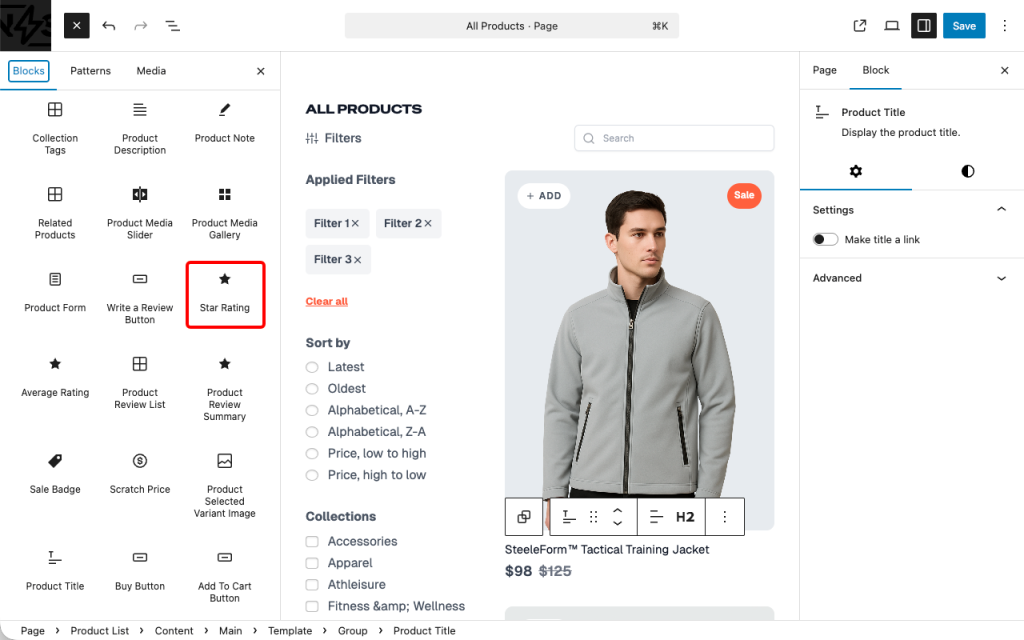Change heading level H2 in block toolbar
The height and width of the screenshot is (640, 1024).
[685, 517]
